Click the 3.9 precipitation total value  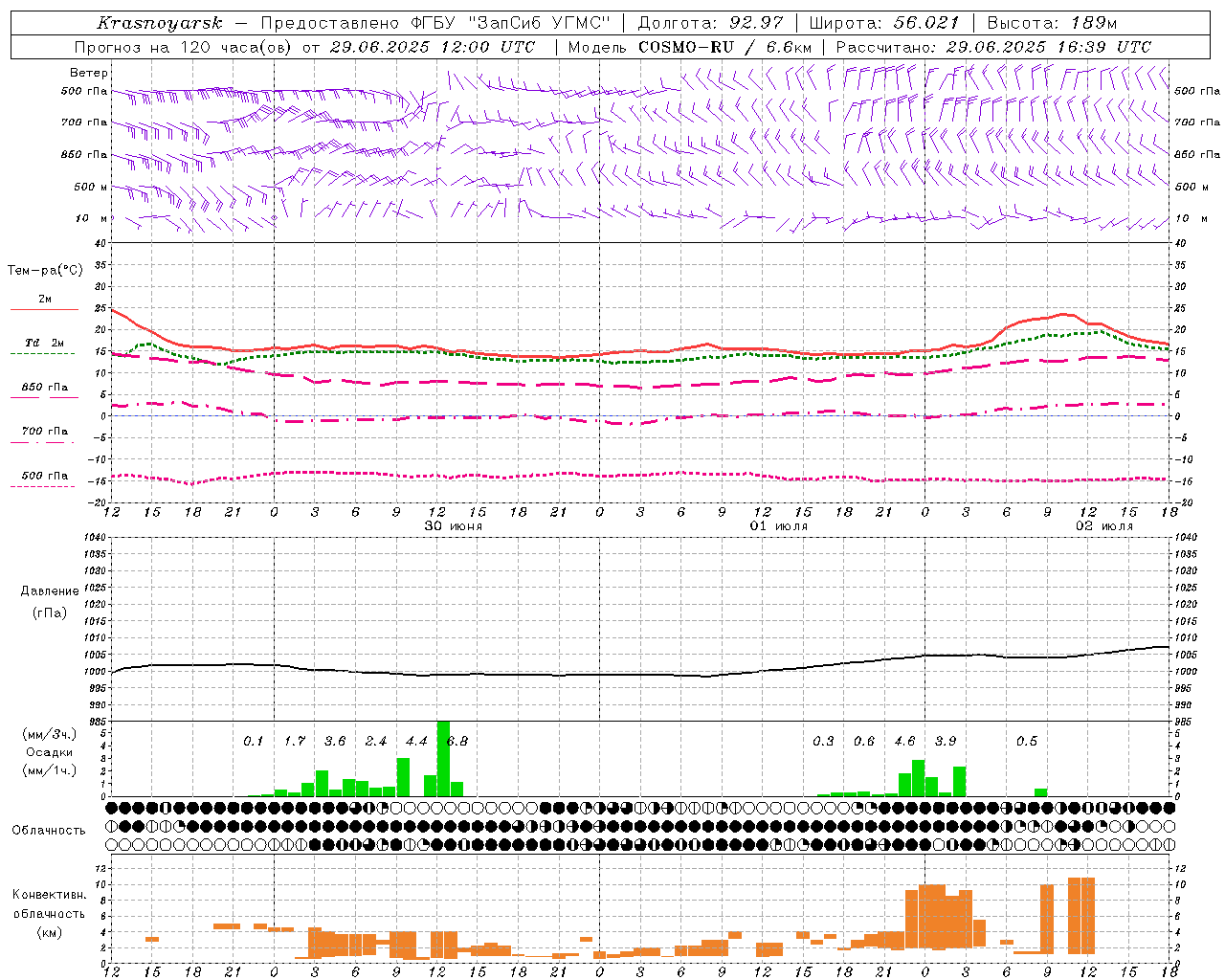point(946,741)
